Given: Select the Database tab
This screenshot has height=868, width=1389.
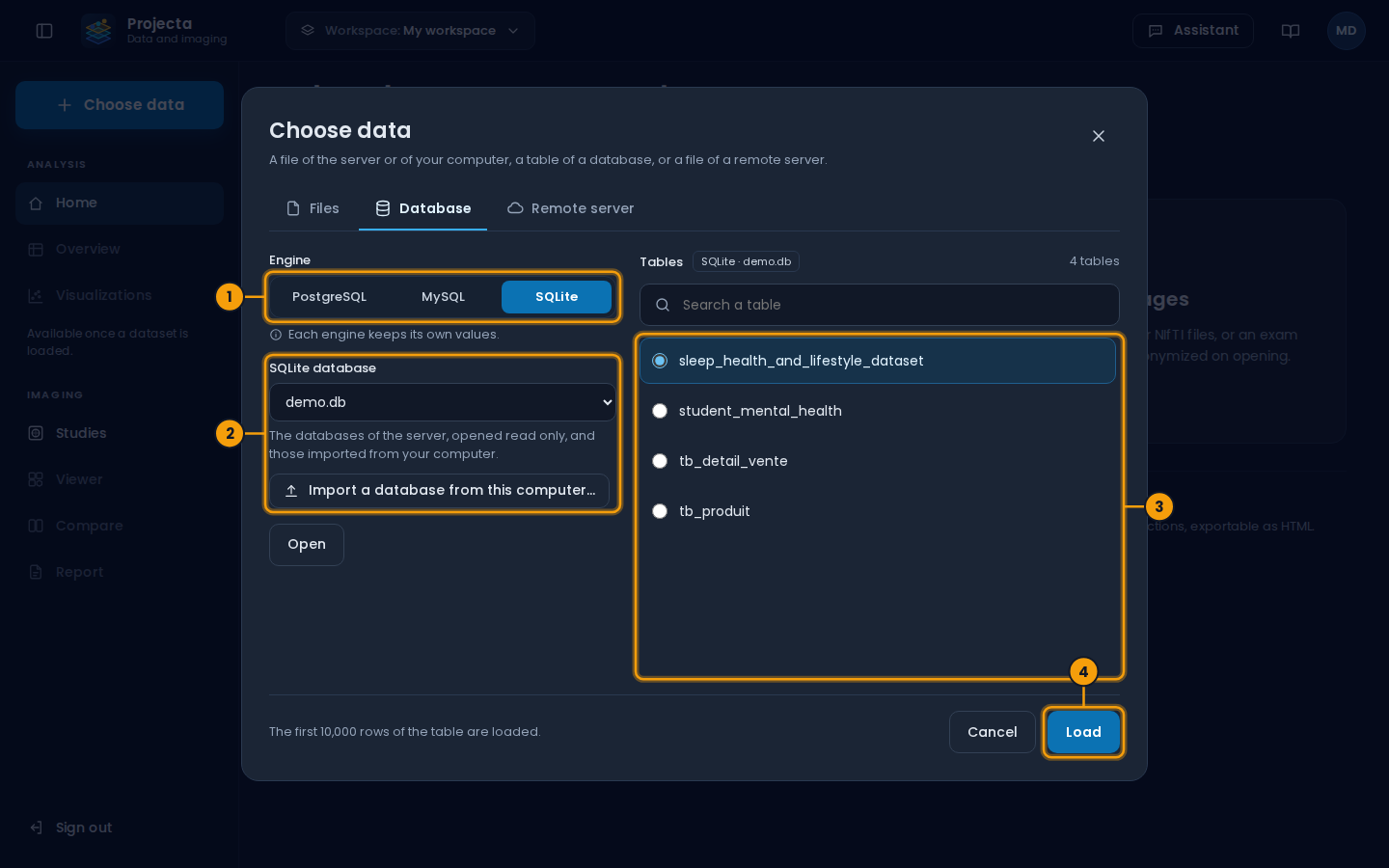Looking at the screenshot, I should point(422,208).
